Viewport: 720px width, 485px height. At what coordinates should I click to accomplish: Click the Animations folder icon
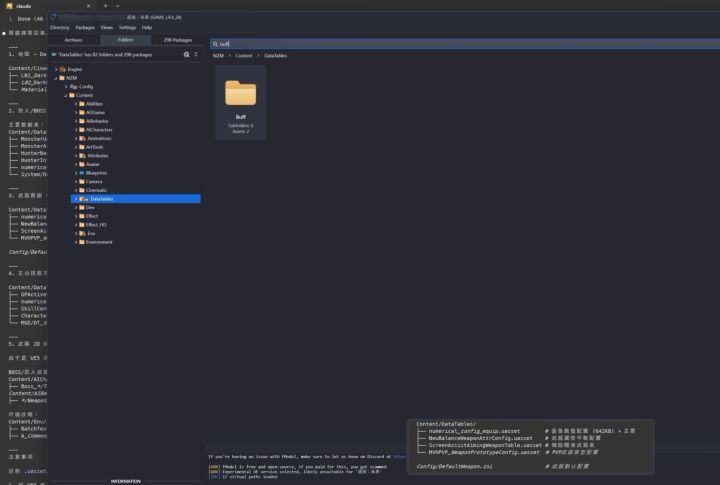[x=82, y=139]
